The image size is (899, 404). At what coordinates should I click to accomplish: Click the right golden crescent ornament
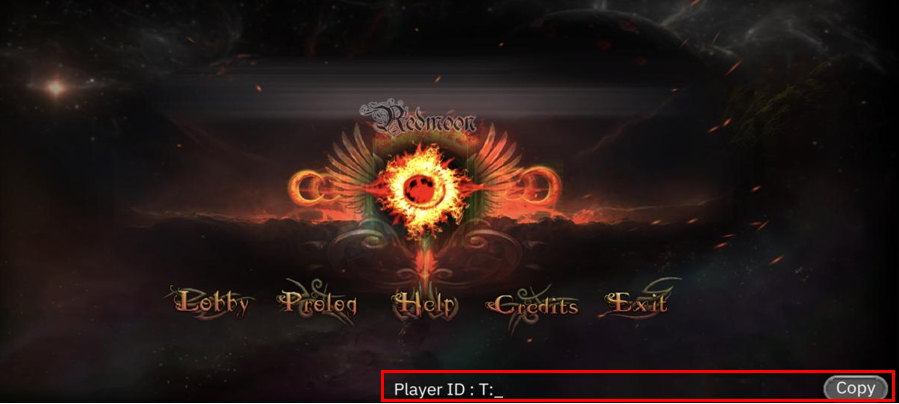[x=539, y=187]
